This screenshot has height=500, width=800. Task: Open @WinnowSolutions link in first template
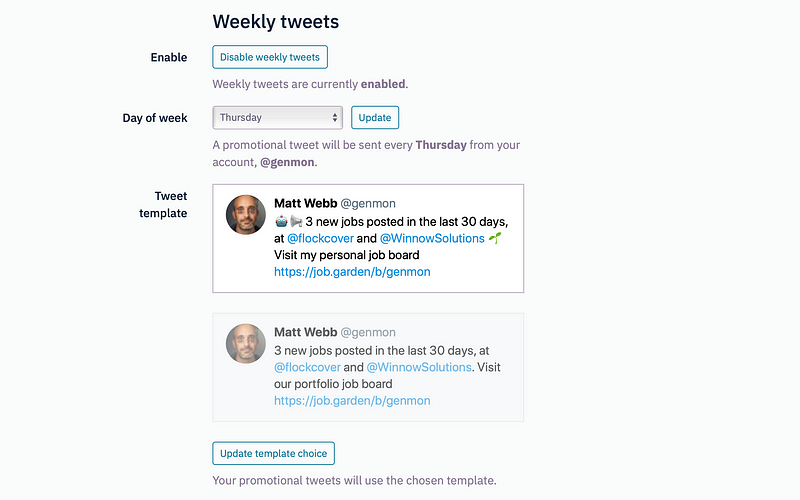coord(432,238)
